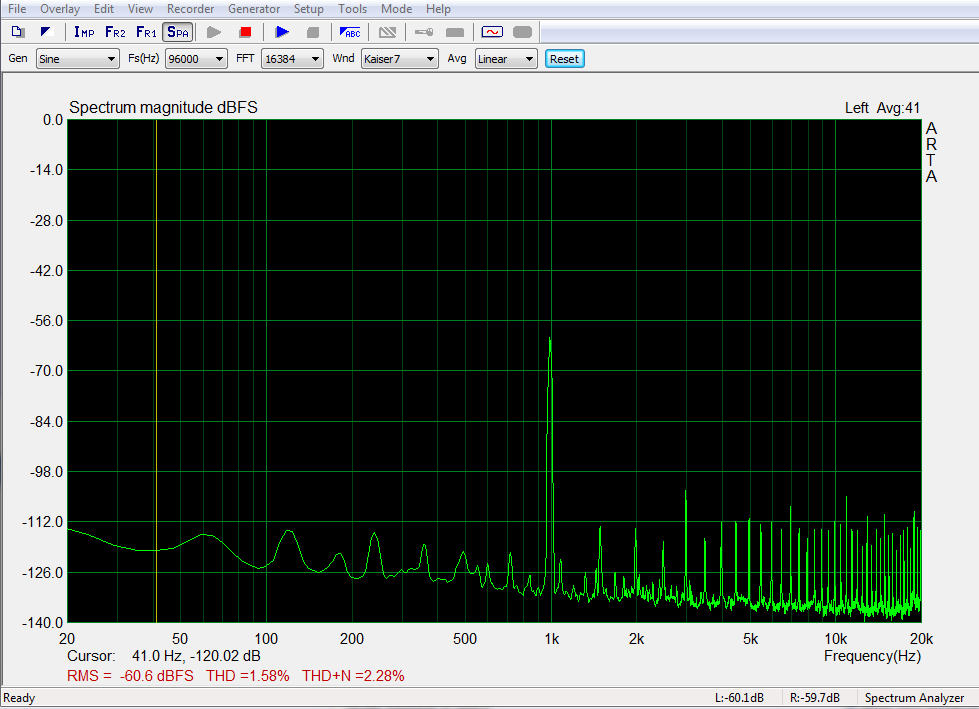
Task: Click the ABC text overlay icon
Action: pos(350,32)
